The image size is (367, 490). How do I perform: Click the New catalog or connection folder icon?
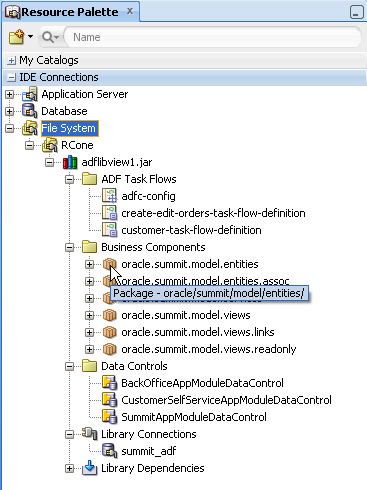click(17, 37)
